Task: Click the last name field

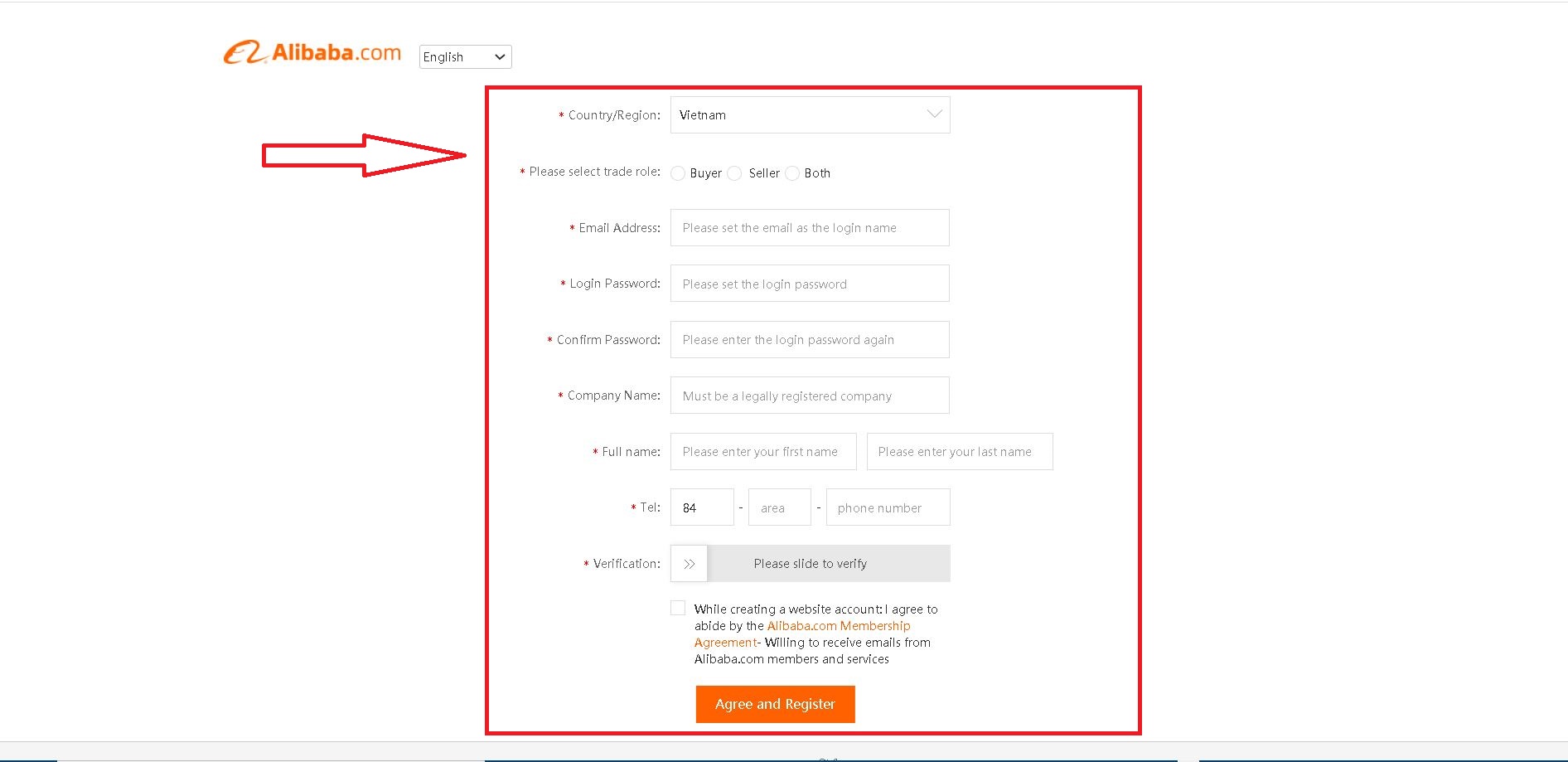Action: (x=959, y=452)
